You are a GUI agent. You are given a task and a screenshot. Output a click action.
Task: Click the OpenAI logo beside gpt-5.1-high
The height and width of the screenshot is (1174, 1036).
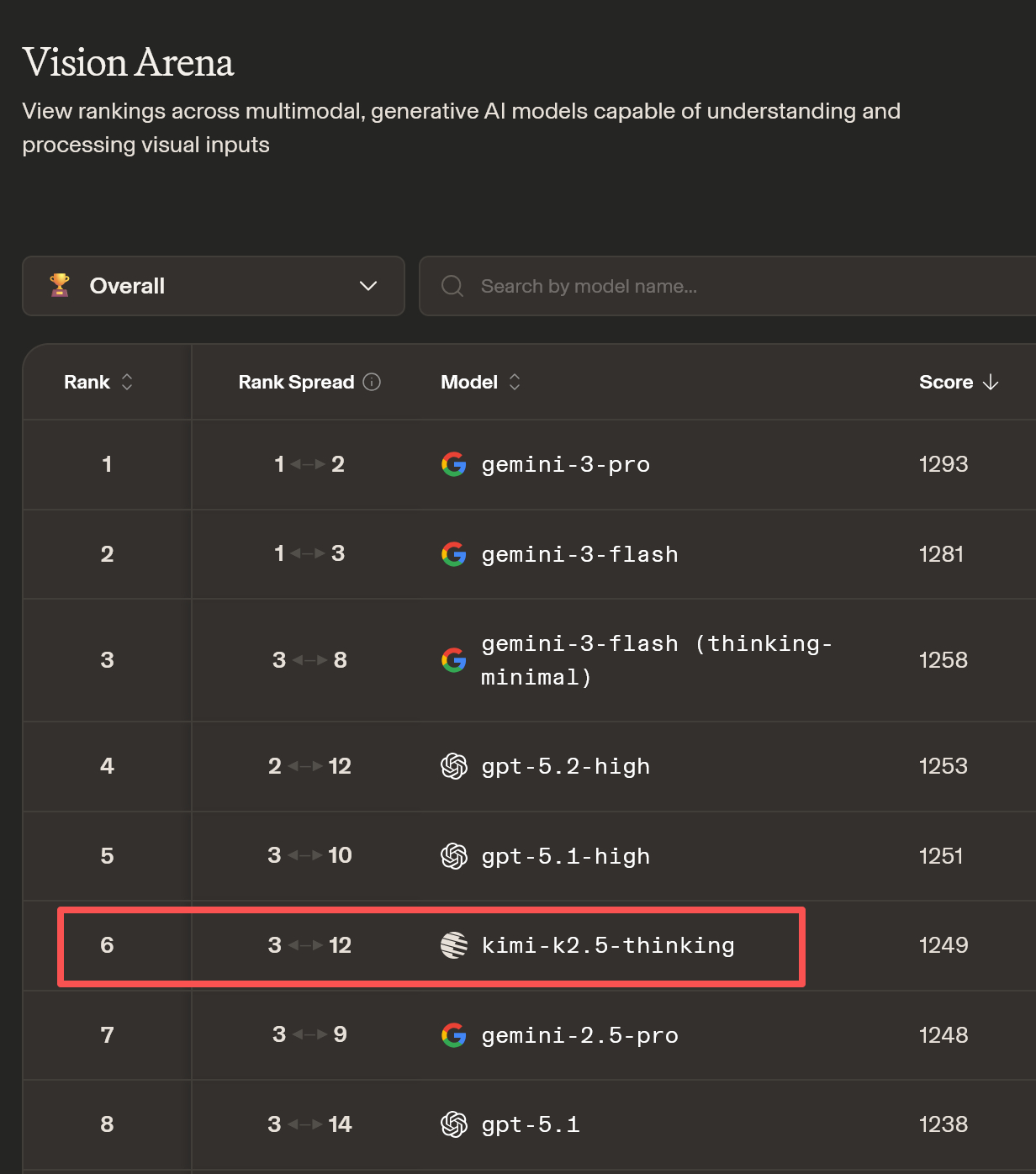(x=454, y=856)
